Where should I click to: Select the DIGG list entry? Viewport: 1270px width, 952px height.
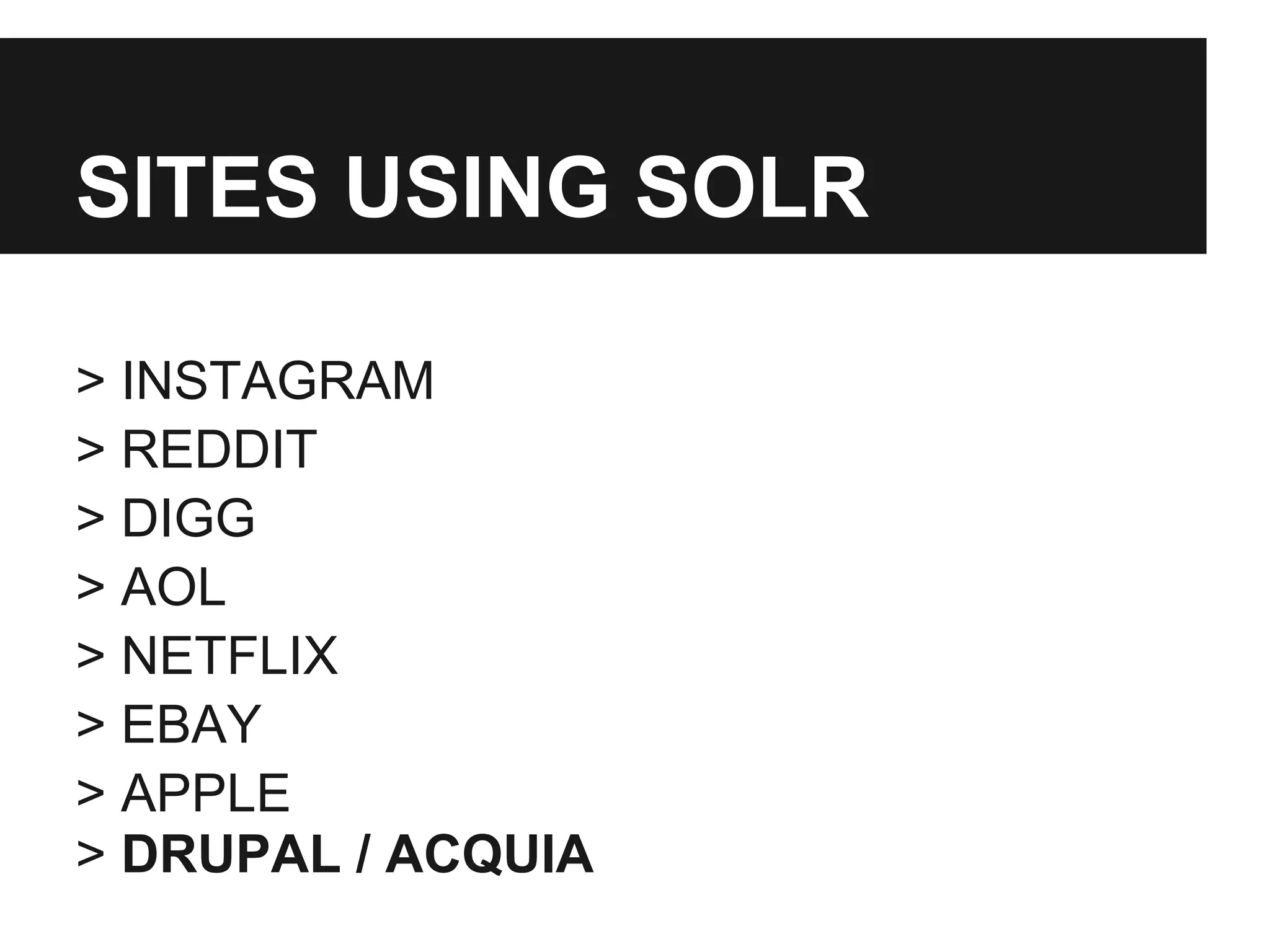point(188,518)
